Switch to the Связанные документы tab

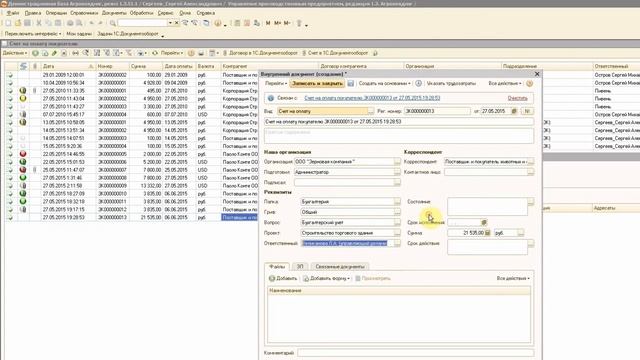(x=340, y=267)
